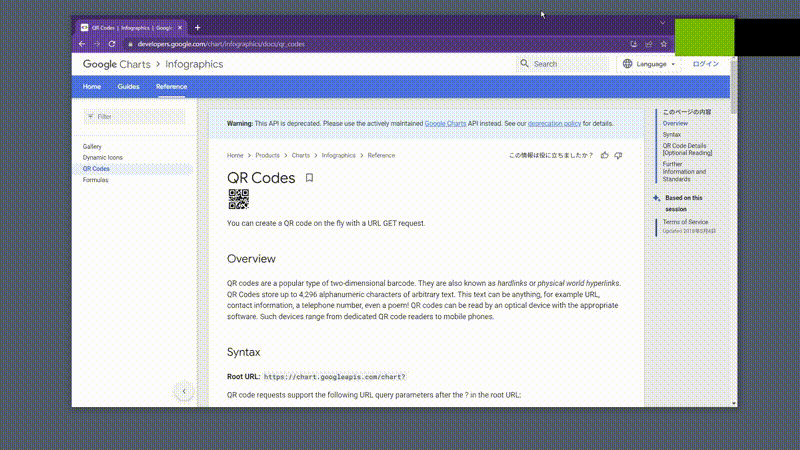
Task: Click the address bar URL
Action: [221, 44]
